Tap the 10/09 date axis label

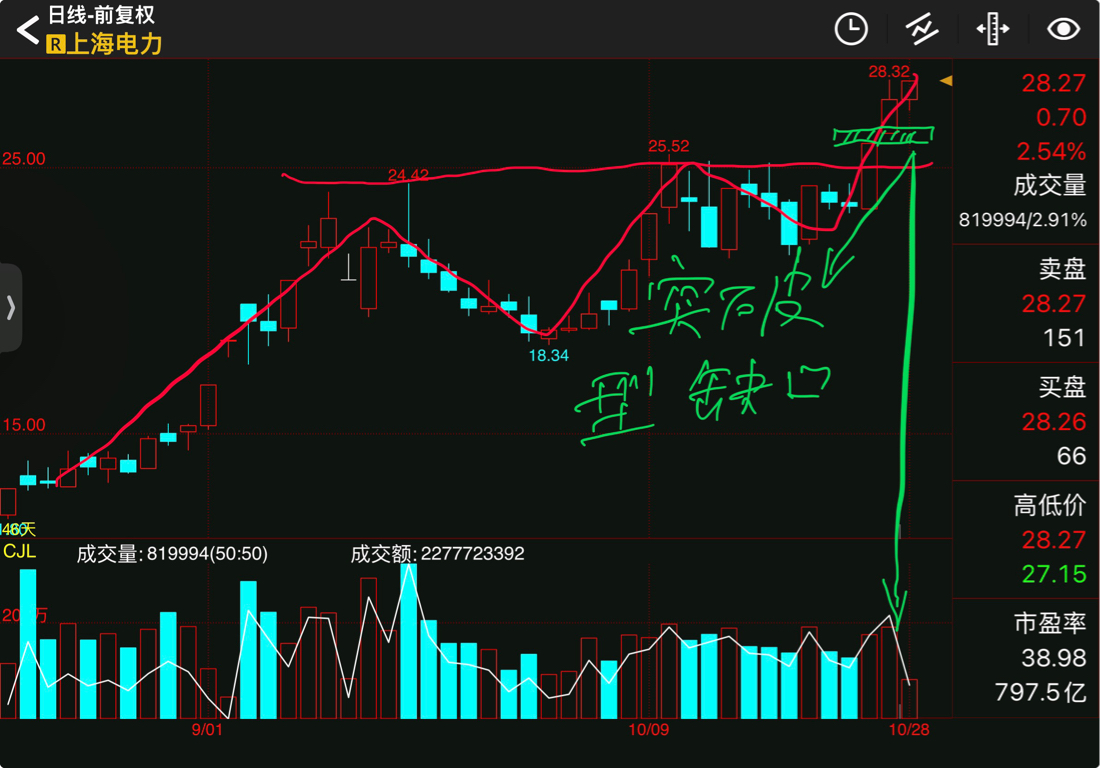pos(648,729)
